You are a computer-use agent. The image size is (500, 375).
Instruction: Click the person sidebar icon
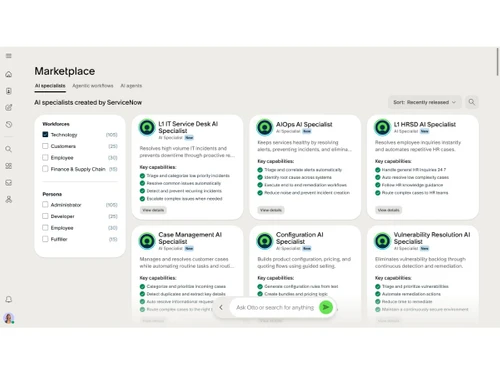9,199
